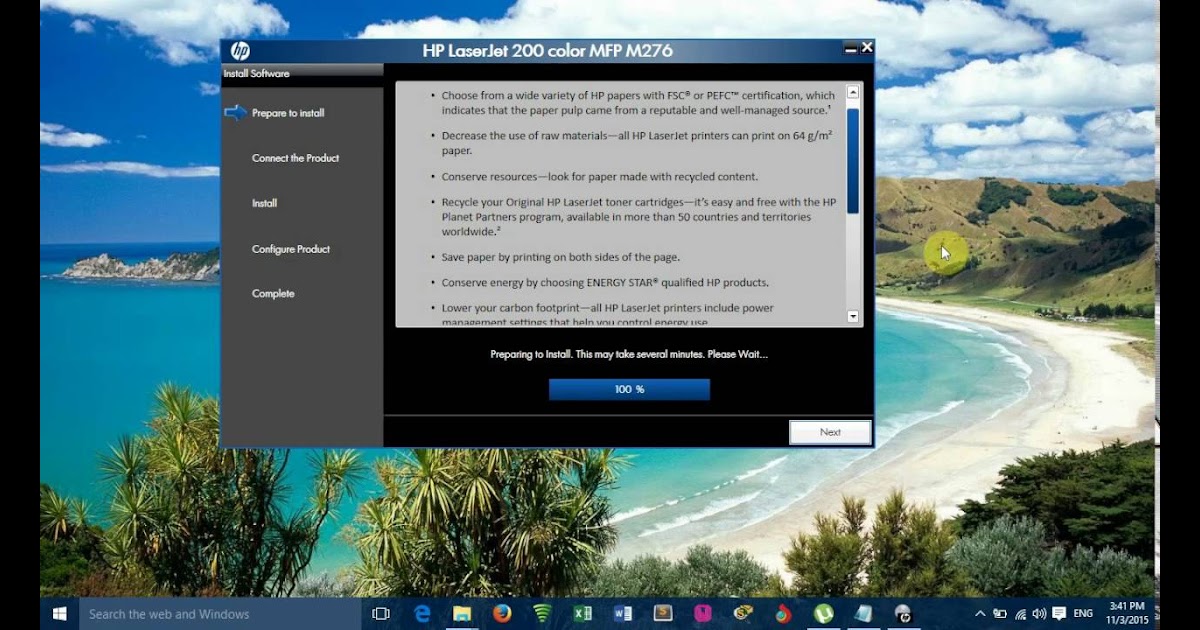
Task: Open the notepad-style icon on taskbar
Action: click(x=863, y=613)
